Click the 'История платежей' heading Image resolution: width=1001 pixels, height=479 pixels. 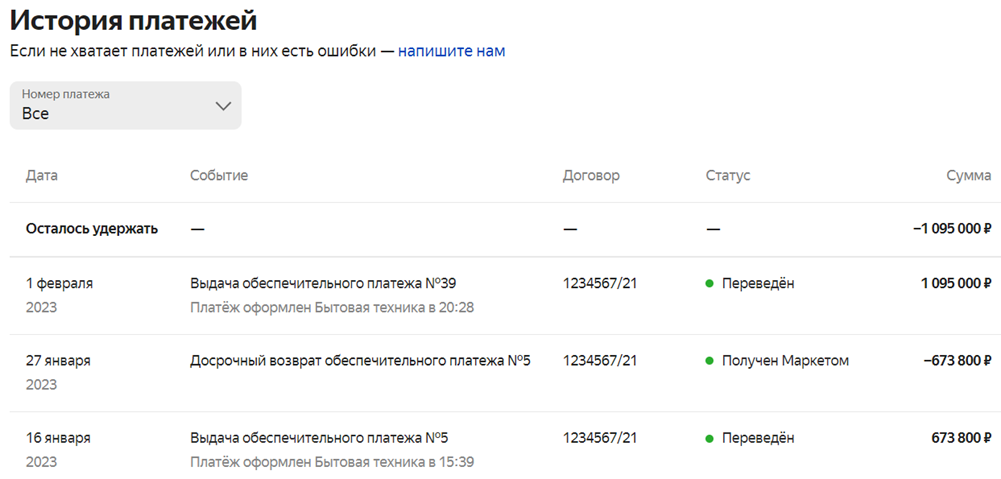pos(133,20)
